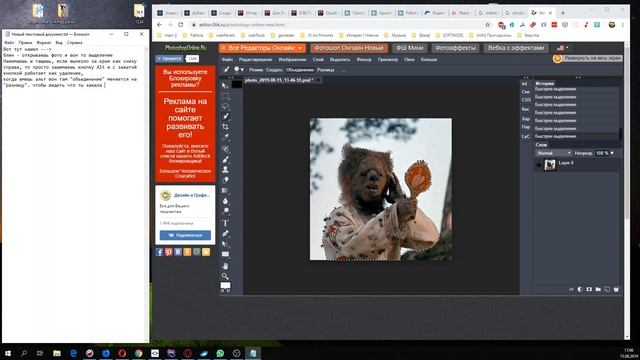This screenshot has height=360, width=640.
Task: Select the Dodge tool
Action: pyautogui.click(x=225, y=211)
